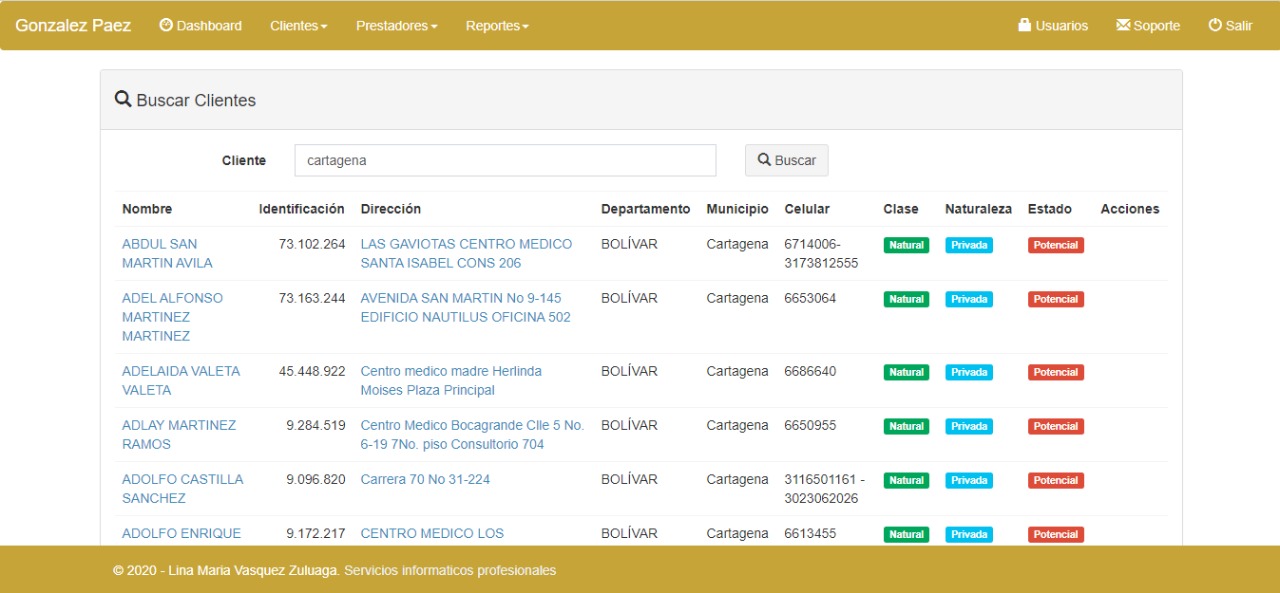Viewport: 1280px width, 593px height.
Task: Click Natural badge in Adelaida Valeta row
Action: (906, 372)
